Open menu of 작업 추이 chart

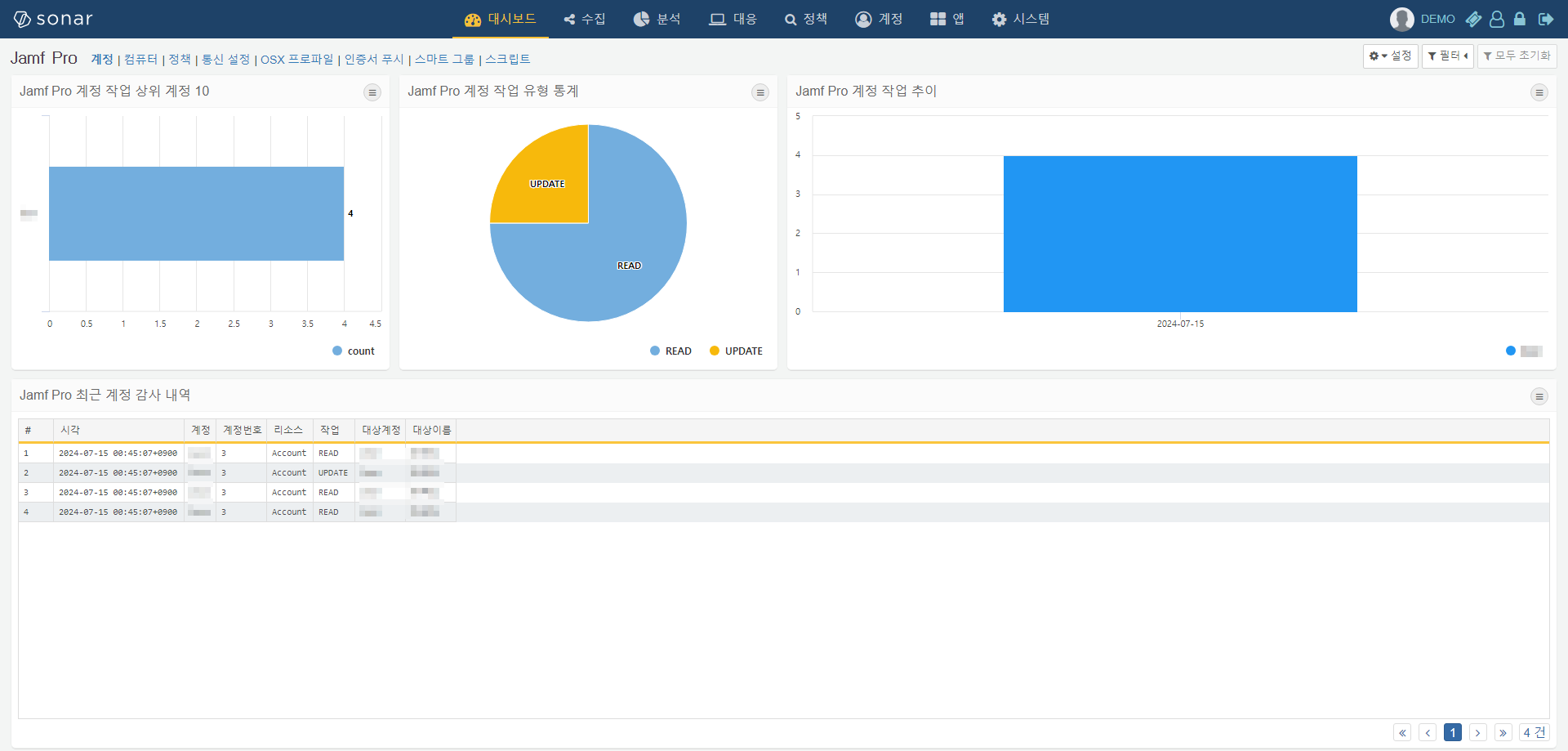coord(1539,92)
